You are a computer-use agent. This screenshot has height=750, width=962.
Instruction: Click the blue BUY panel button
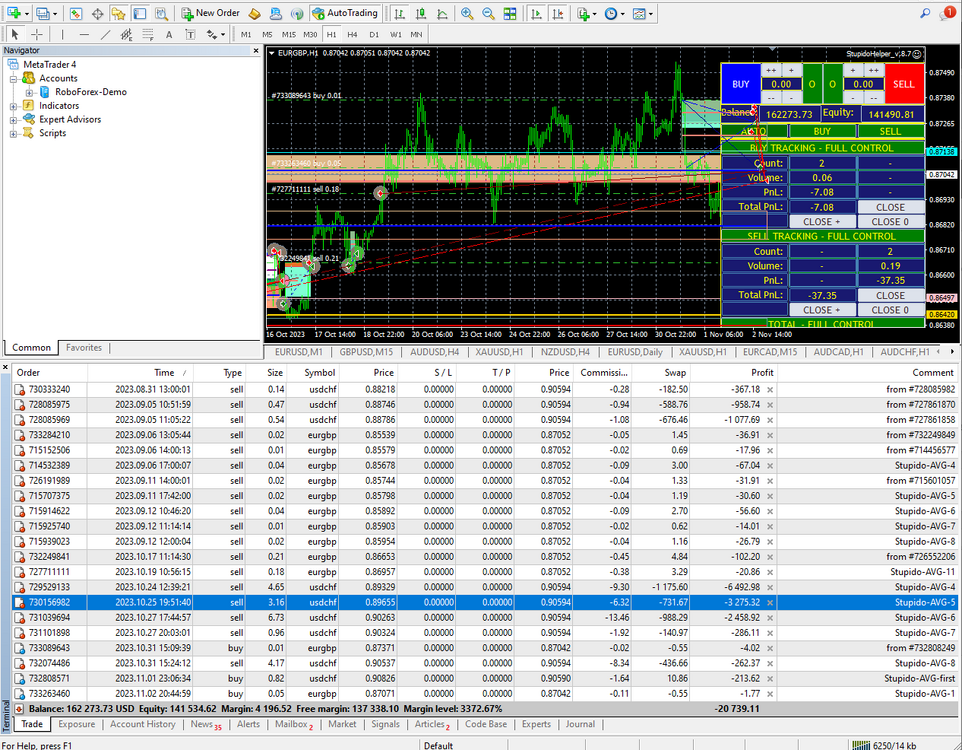point(741,84)
